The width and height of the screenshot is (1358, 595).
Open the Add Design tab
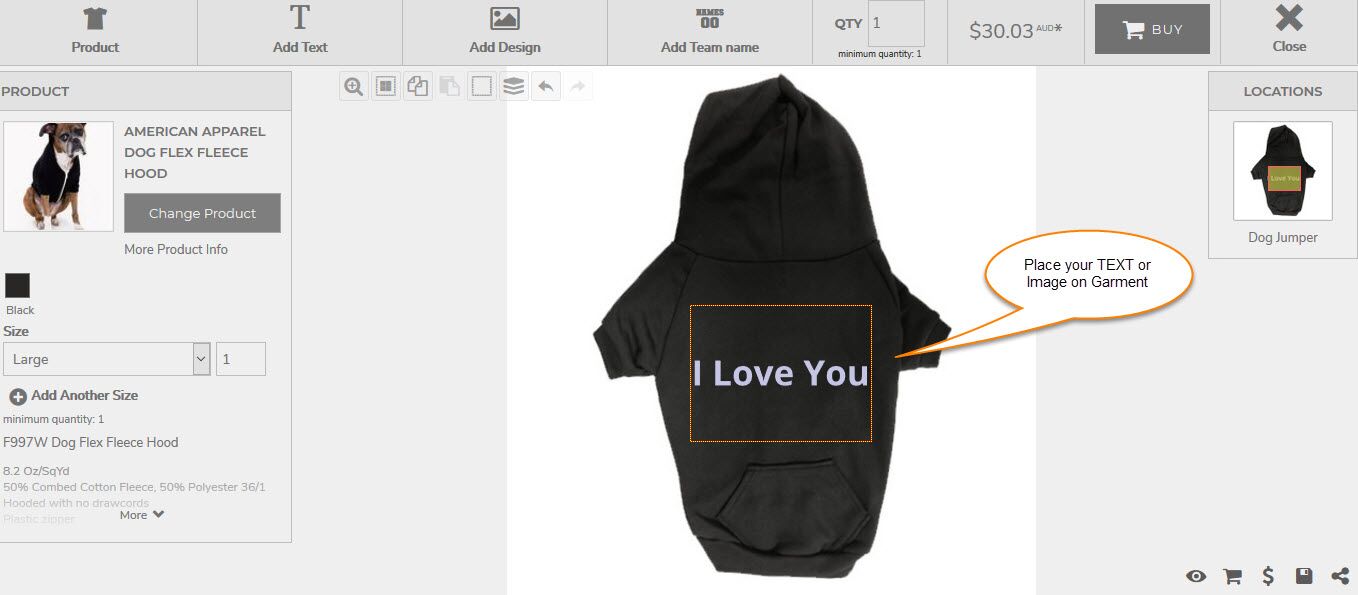click(x=504, y=32)
